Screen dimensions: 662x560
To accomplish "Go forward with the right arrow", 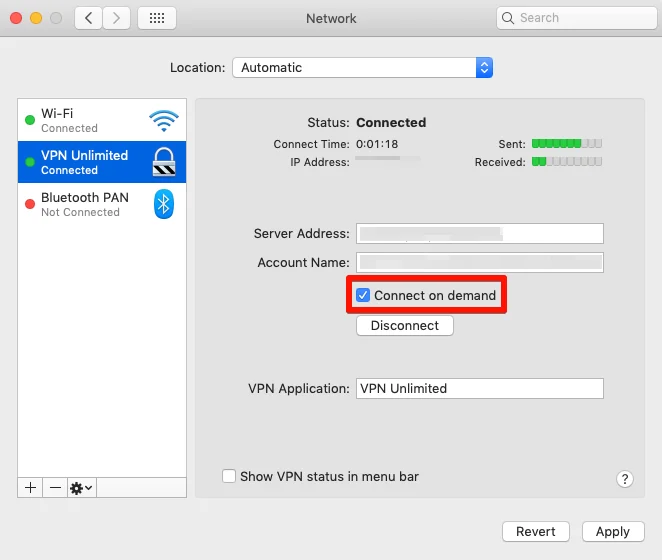I will (x=117, y=18).
